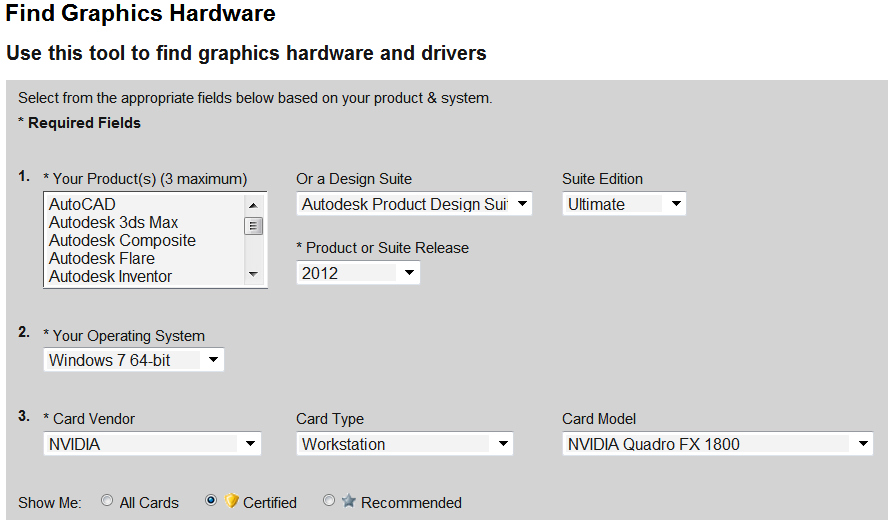This screenshot has width=888, height=520.
Task: Click the product list scrollbar thumb
Action: 253,226
